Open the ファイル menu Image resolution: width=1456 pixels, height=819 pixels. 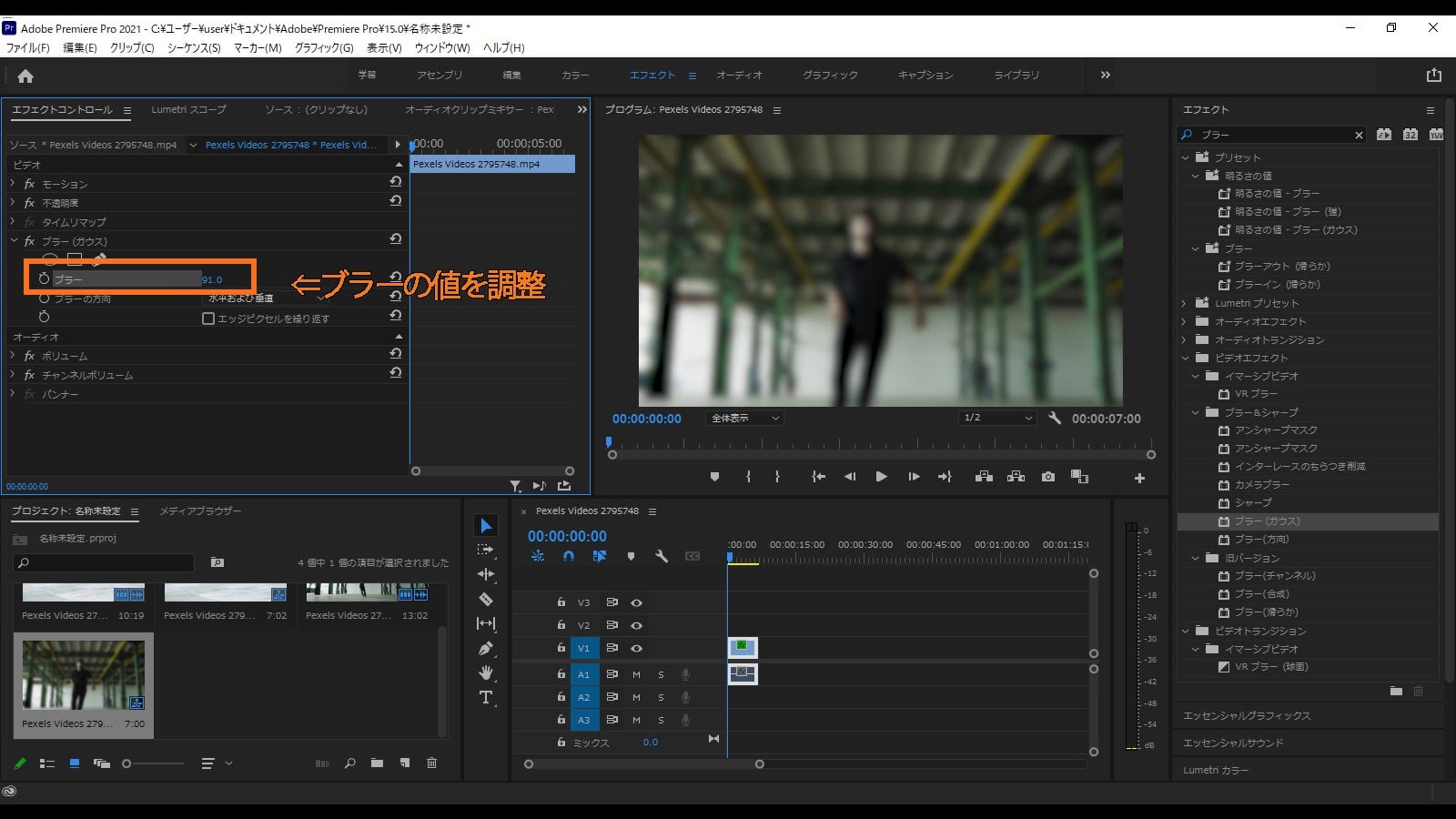[x=25, y=48]
